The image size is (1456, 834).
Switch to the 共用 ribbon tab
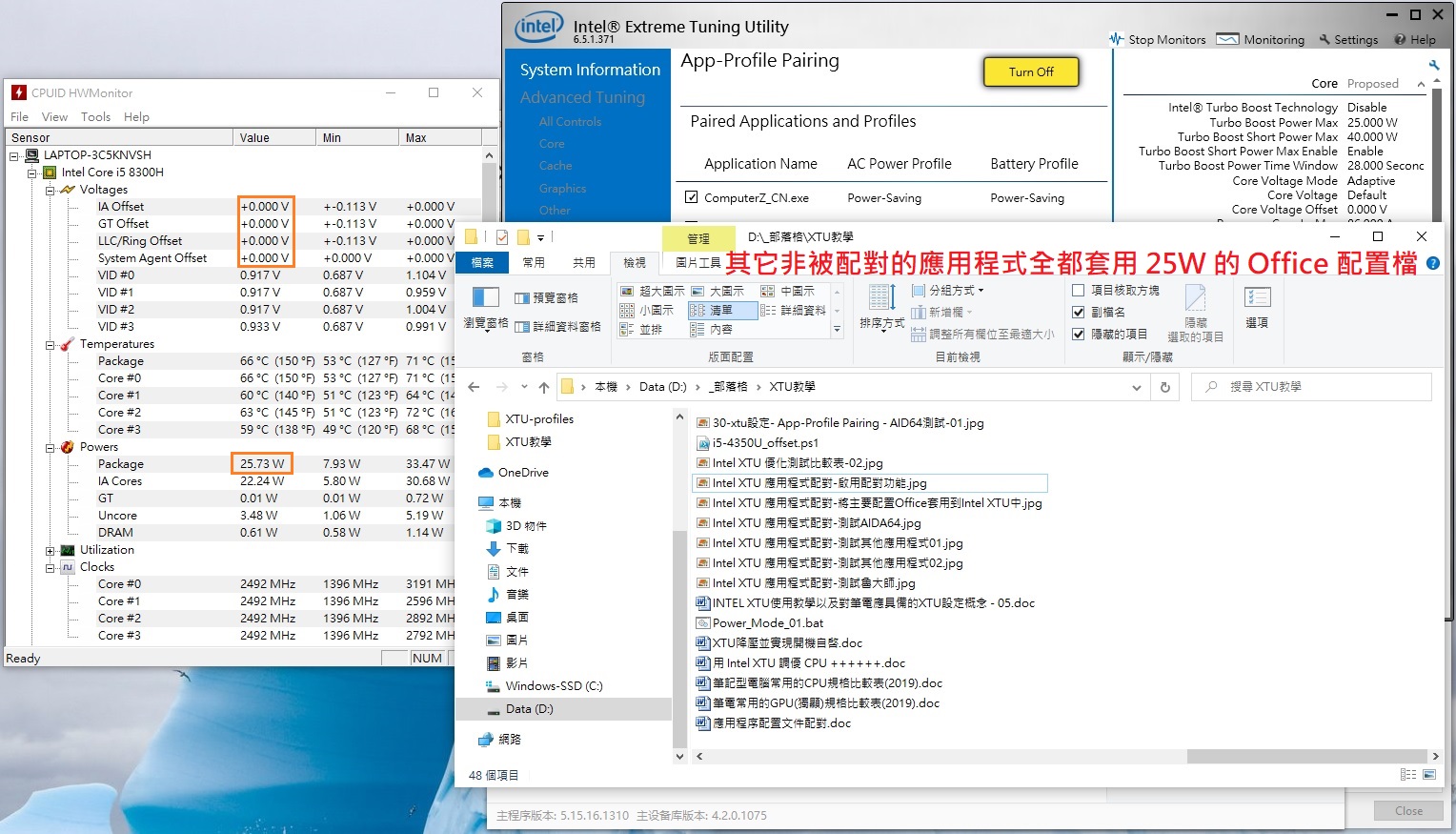coord(584,262)
